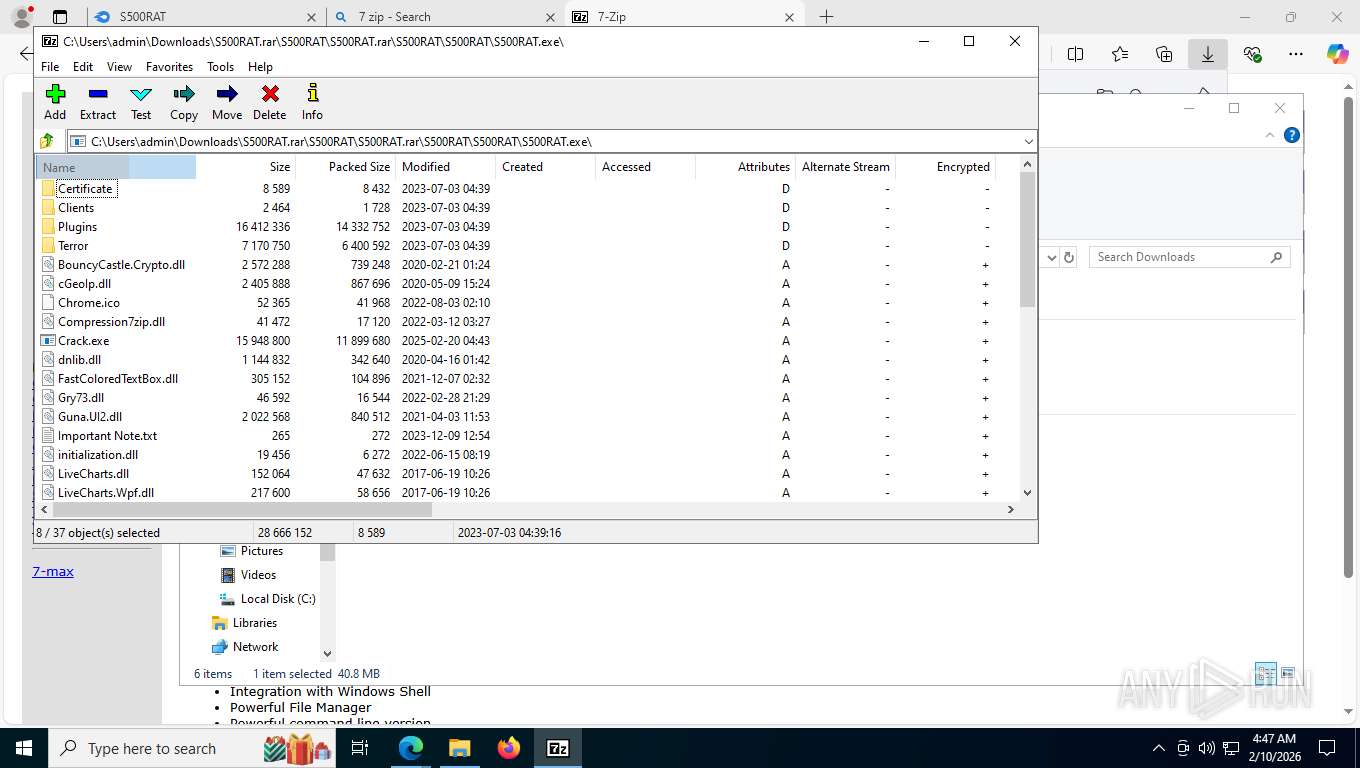The height and width of the screenshot is (768, 1360).
Task: Open Explorer help question icon
Action: tap(1292, 135)
